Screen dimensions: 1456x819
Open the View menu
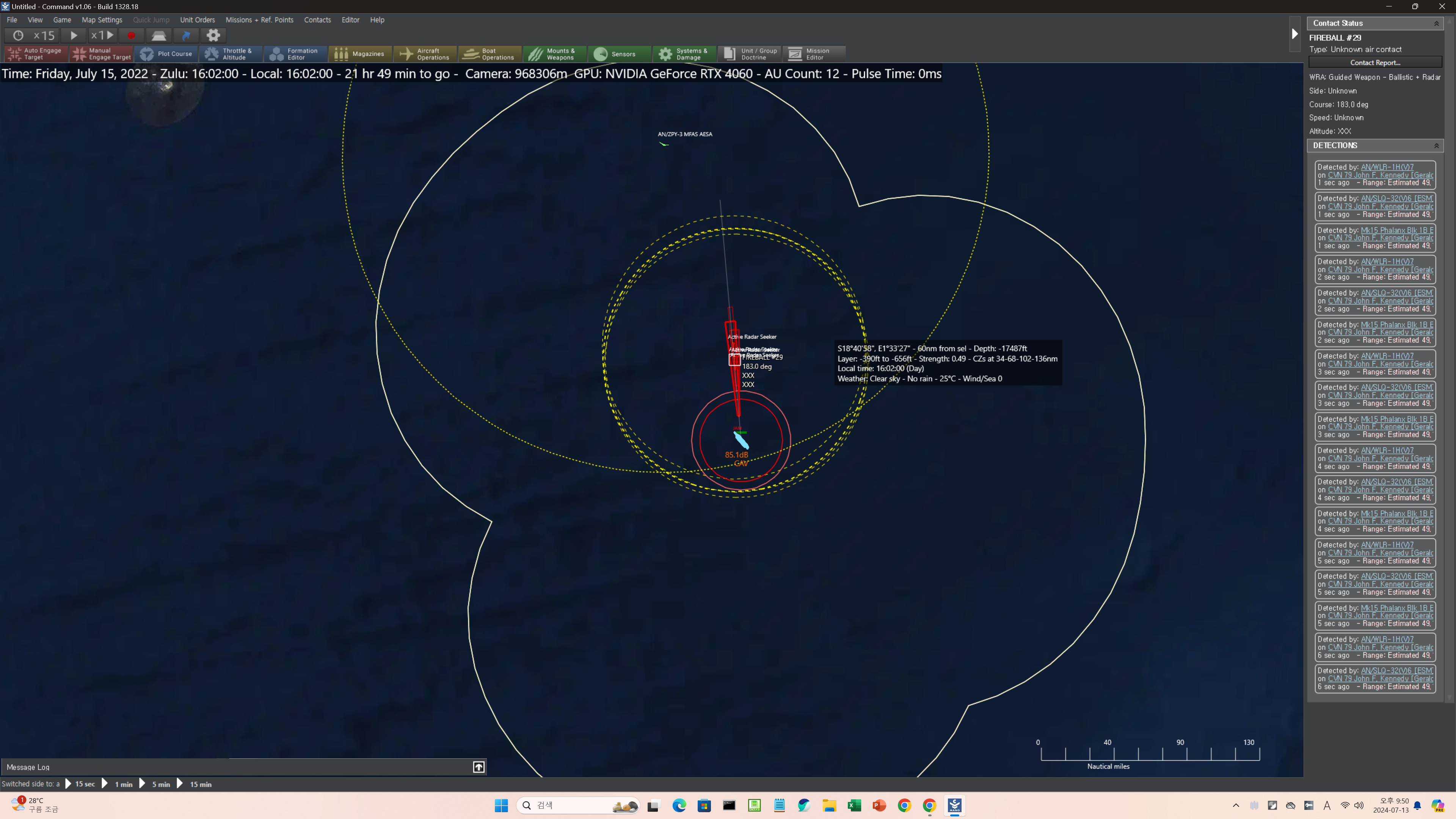[x=35, y=20]
